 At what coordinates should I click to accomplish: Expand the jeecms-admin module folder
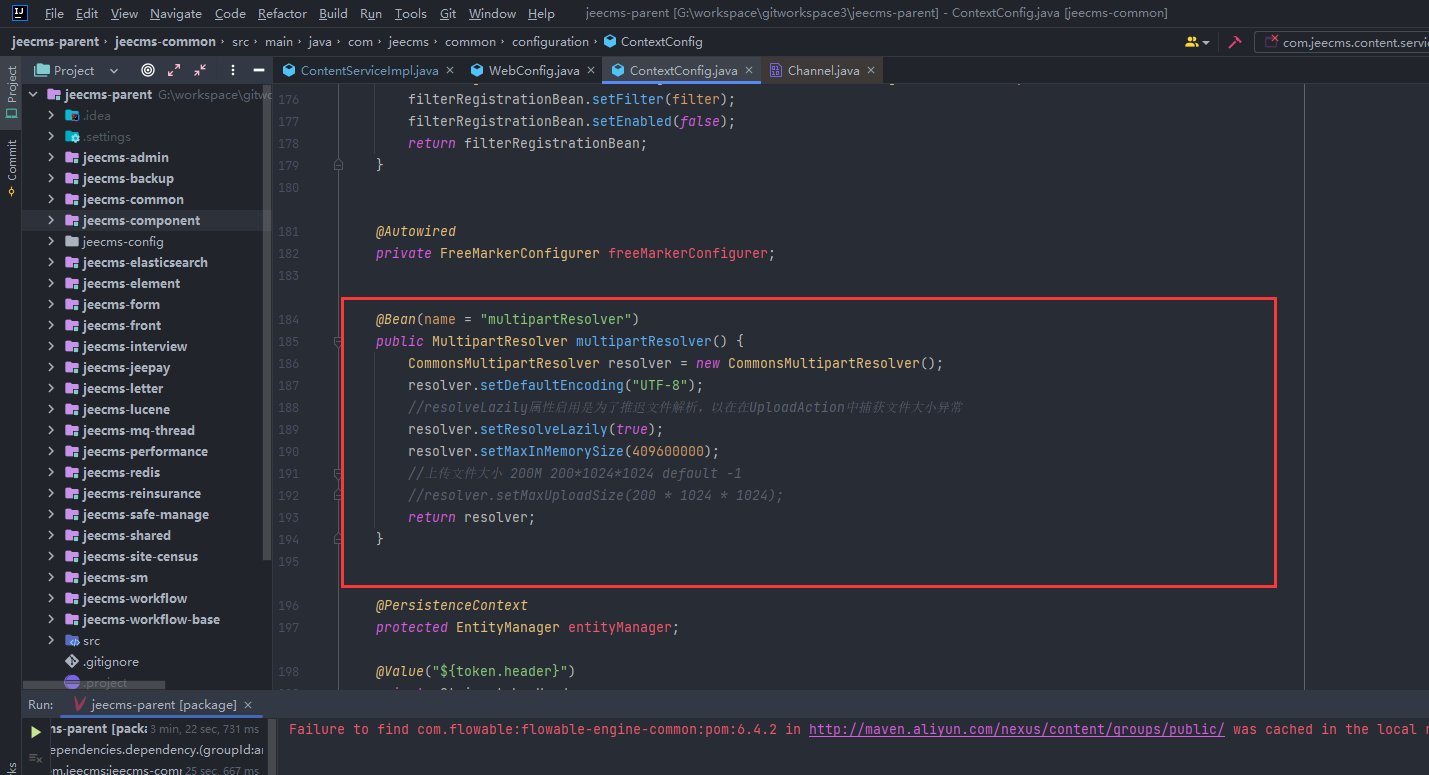click(x=51, y=157)
